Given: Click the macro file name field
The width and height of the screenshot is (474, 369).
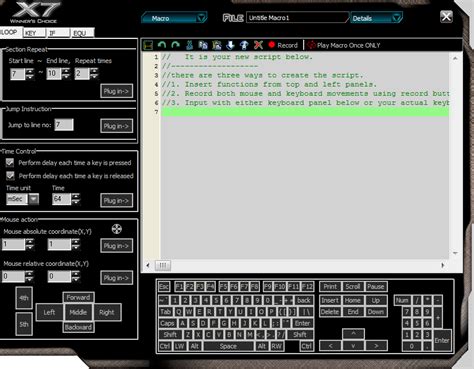Looking at the screenshot, I should coord(297,18).
